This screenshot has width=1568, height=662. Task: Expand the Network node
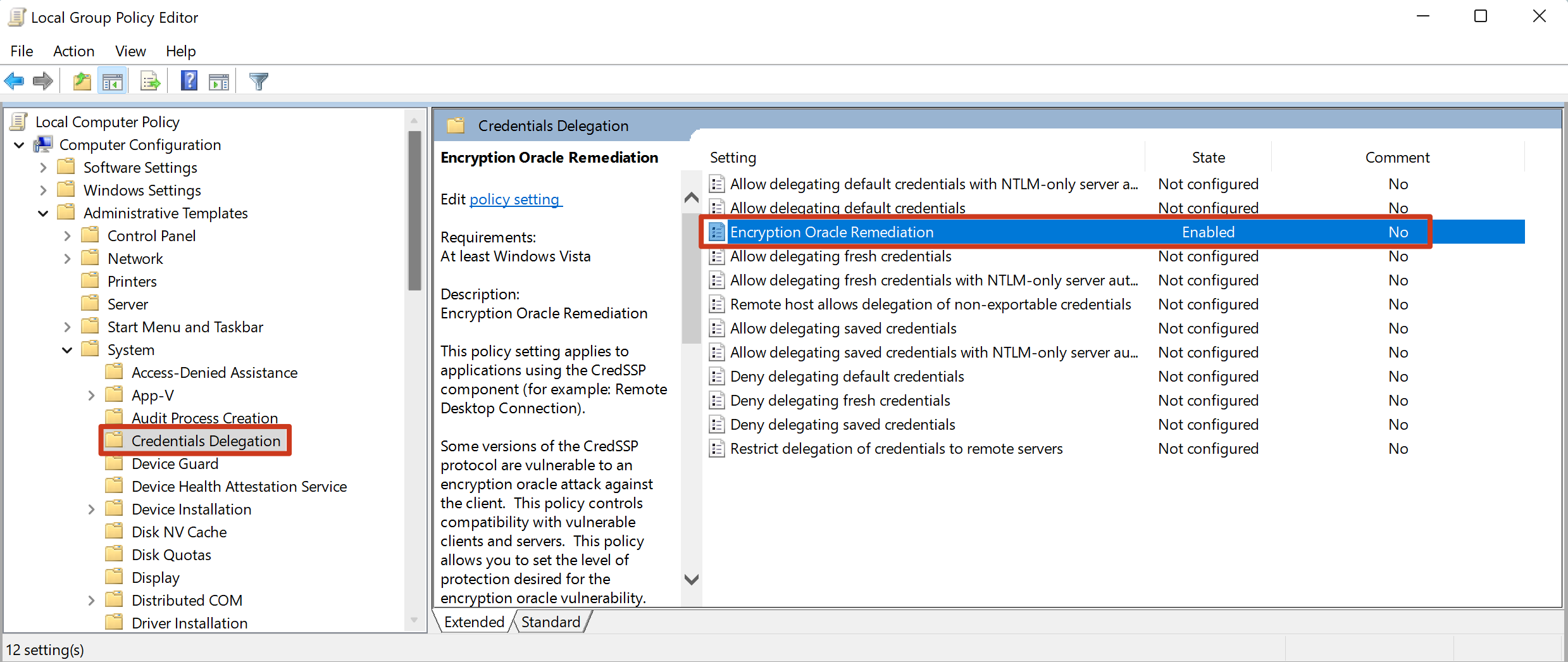tap(67, 259)
